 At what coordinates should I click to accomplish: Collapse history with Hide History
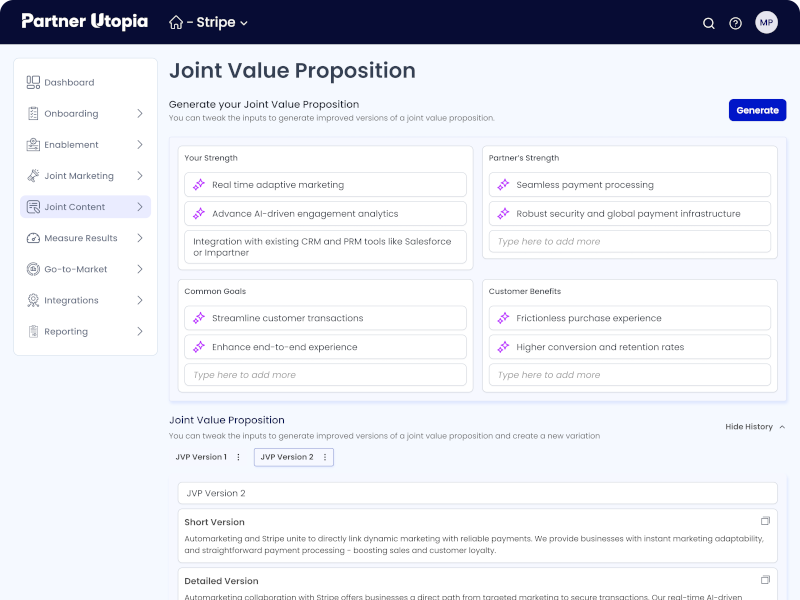(755, 427)
